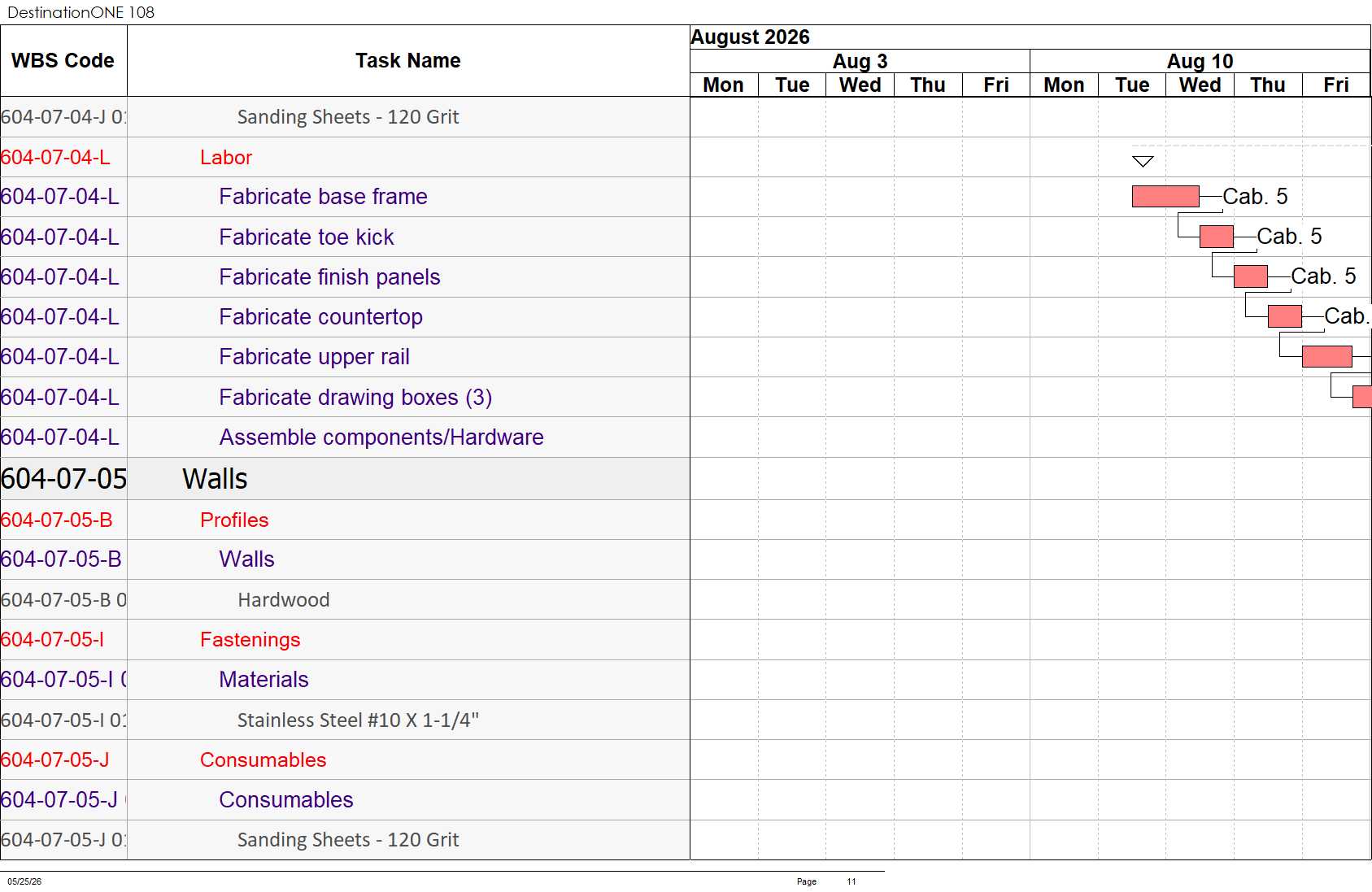Click WBS code 604-07-05-B 0 for Hardwood

[63, 600]
